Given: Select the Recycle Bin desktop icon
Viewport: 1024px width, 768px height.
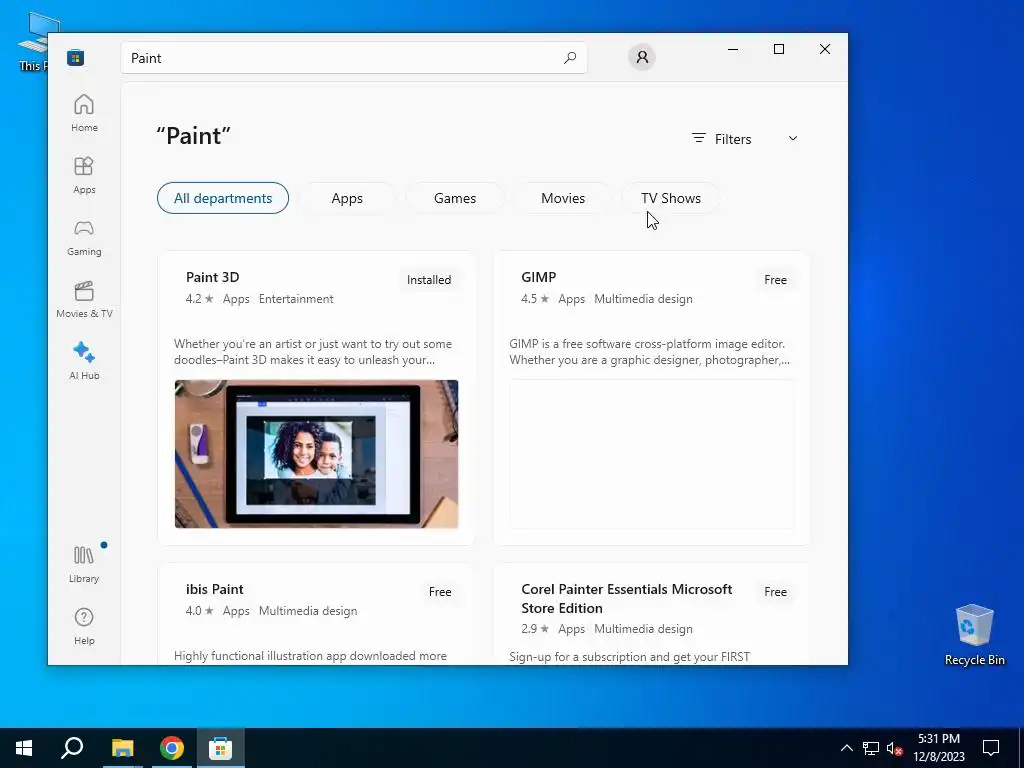Looking at the screenshot, I should click(974, 635).
